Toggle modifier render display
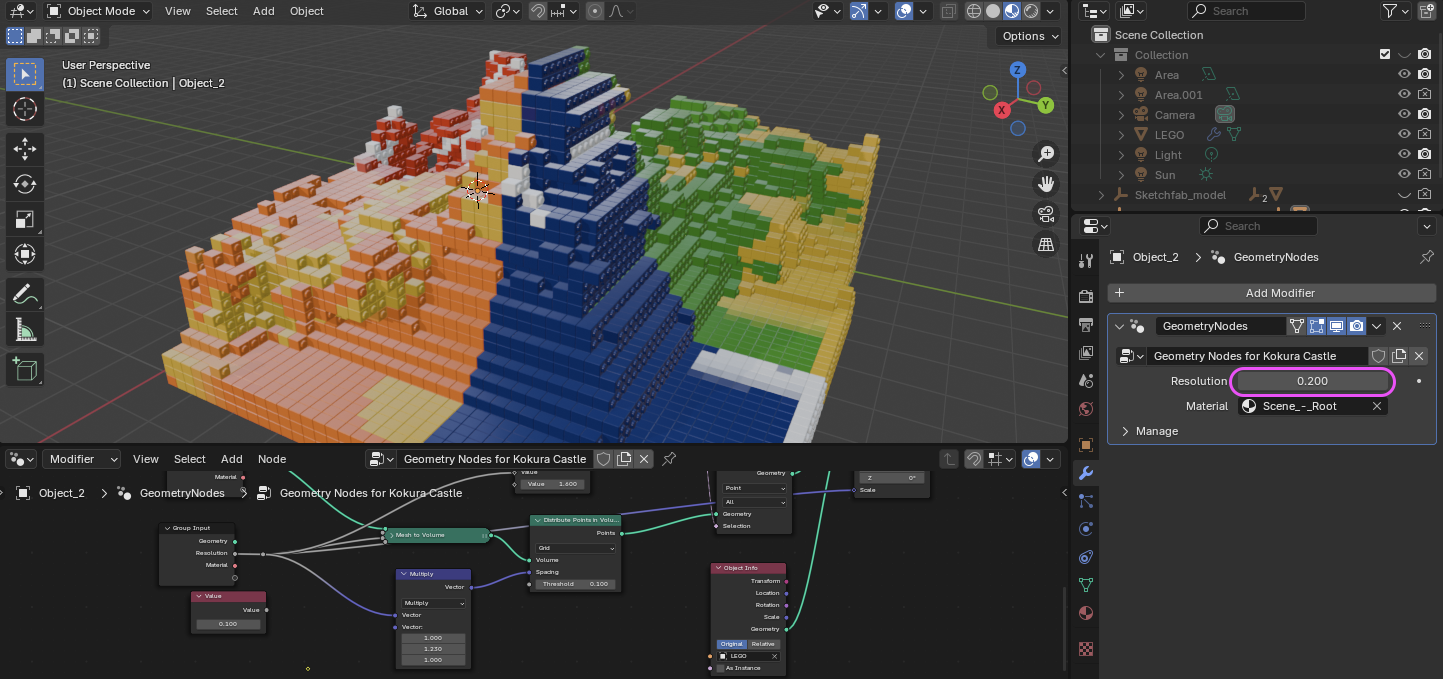 coord(1356,326)
